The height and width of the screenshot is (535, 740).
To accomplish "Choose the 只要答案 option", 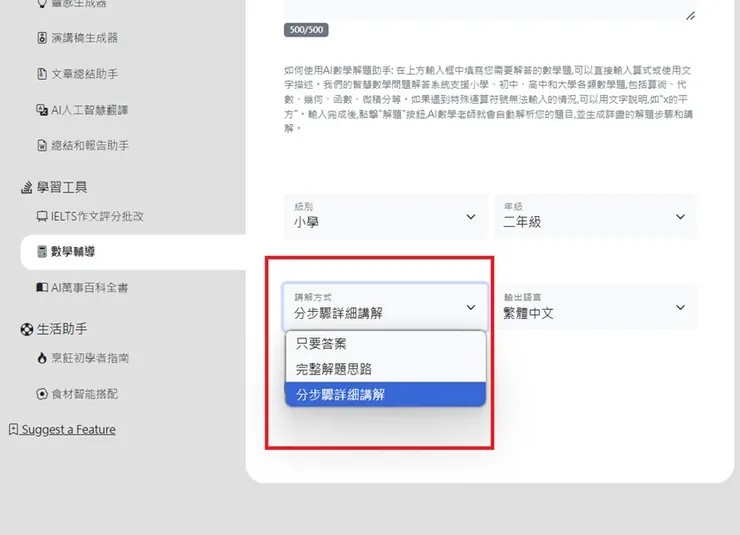I will coord(386,343).
